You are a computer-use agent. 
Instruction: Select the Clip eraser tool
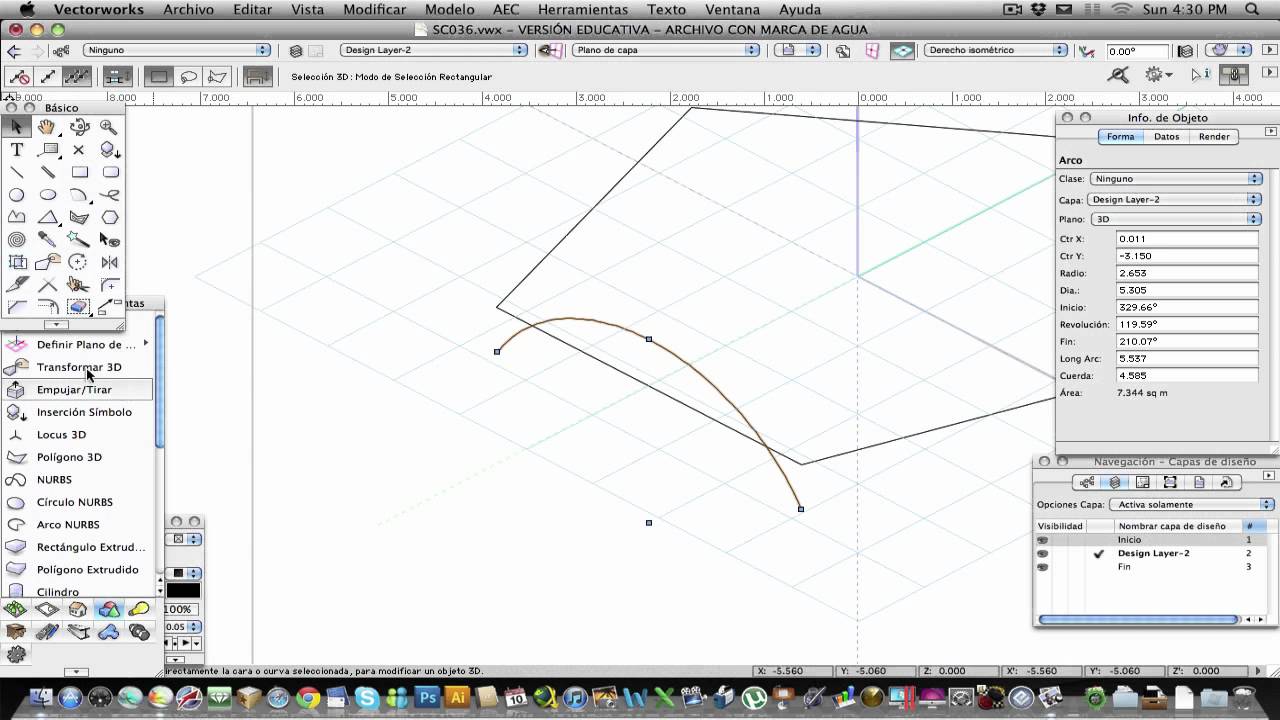tap(79, 307)
